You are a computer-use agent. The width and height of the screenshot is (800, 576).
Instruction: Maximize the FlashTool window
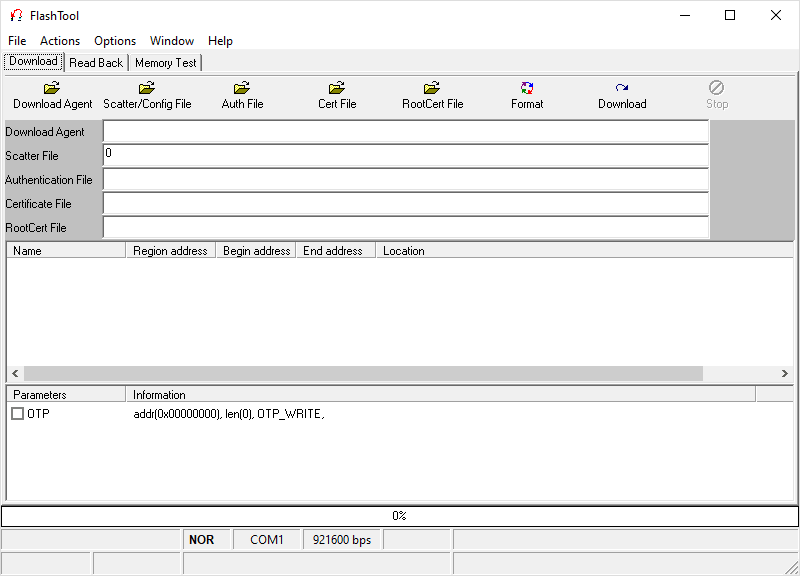pos(730,15)
